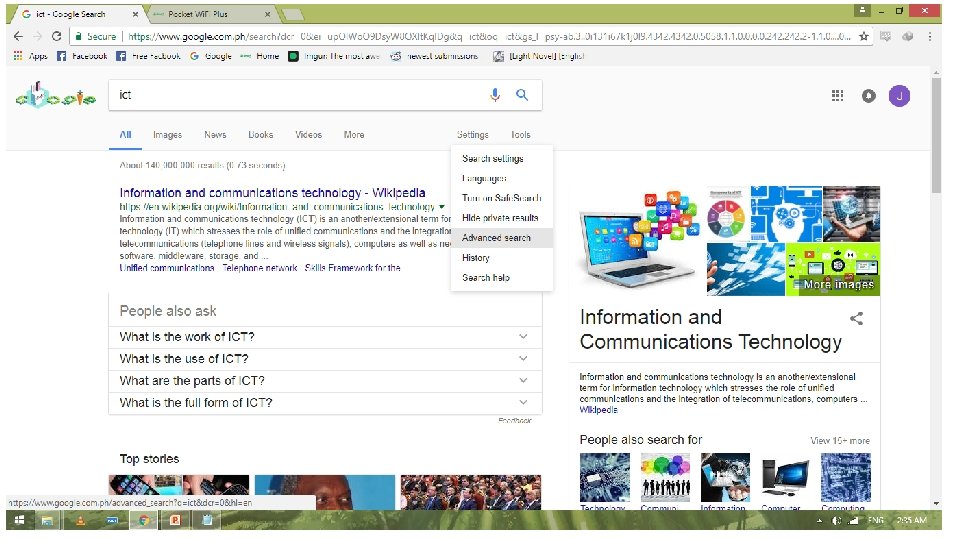The image size is (960, 540).
Task: Select Turn on SafeSearch
Action: (502, 198)
